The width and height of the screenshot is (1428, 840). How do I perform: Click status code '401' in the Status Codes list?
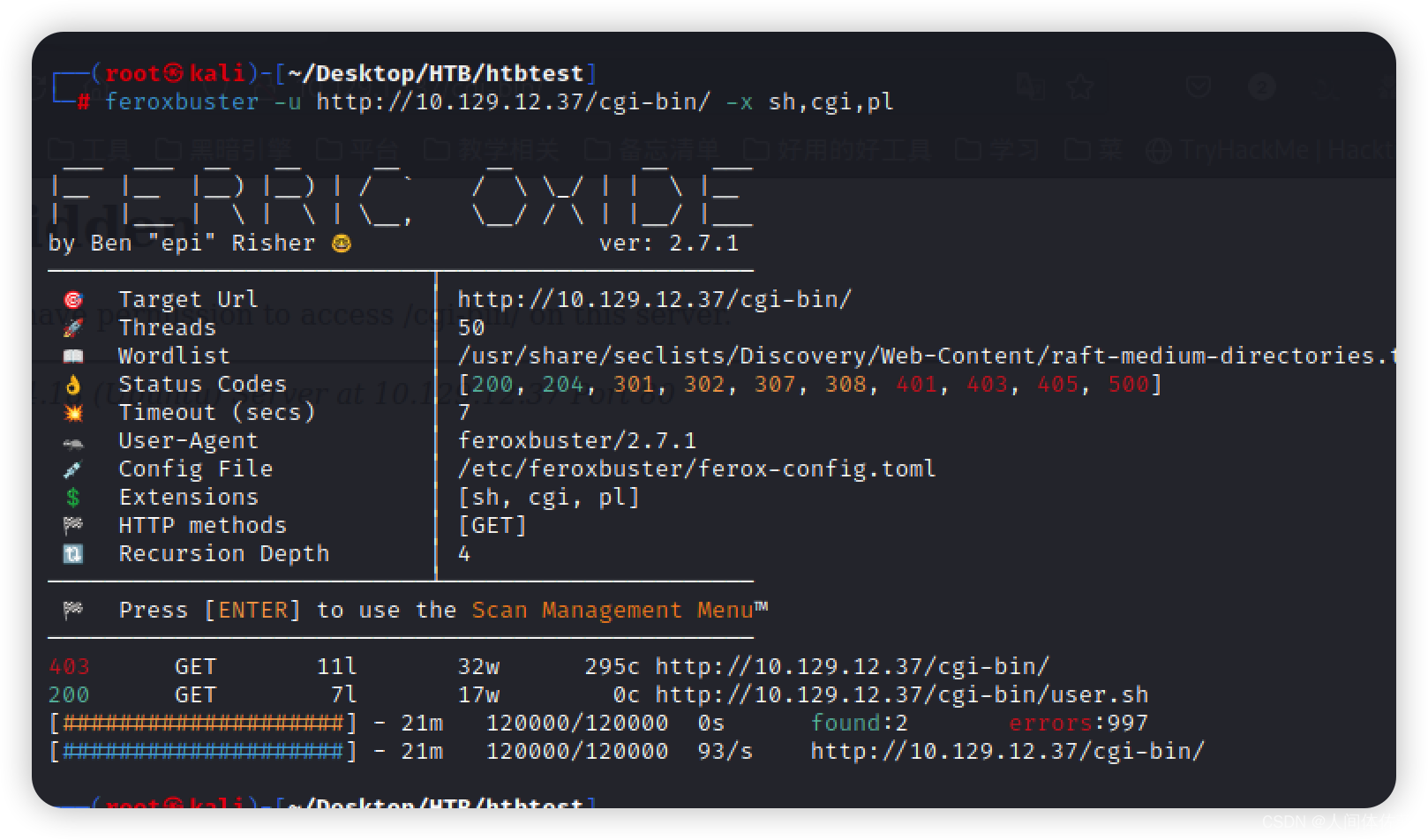point(916,385)
